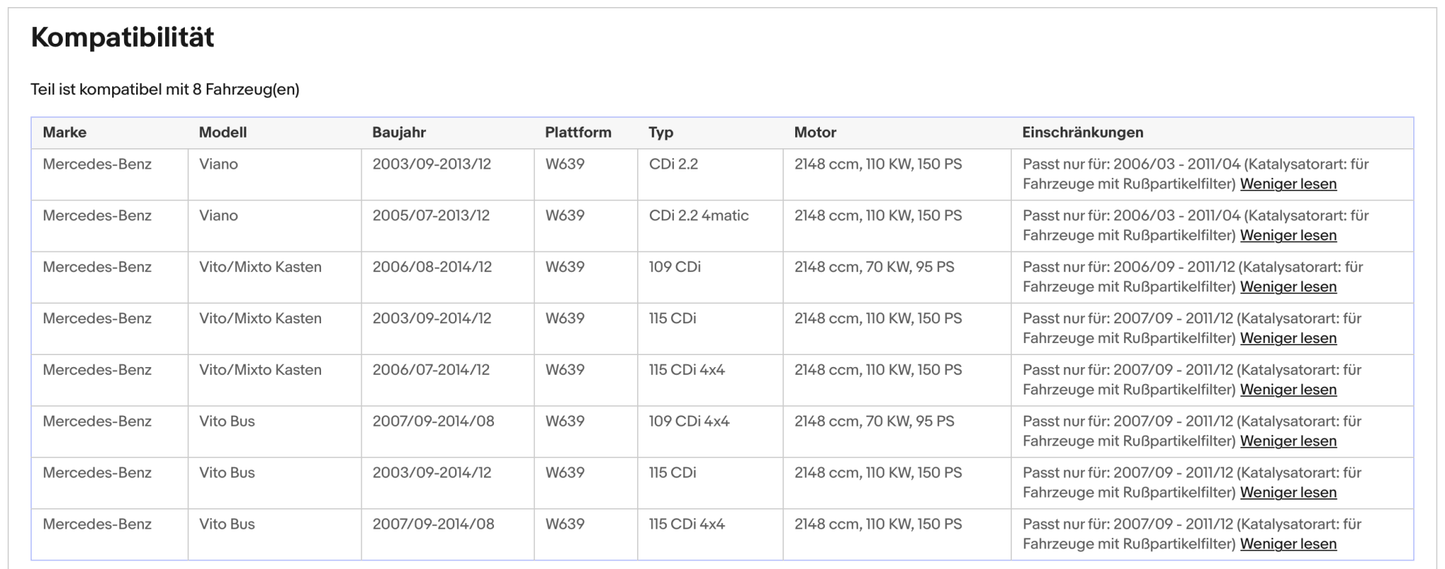Select the Motor column header
This screenshot has height=569, width=1445.
point(815,133)
